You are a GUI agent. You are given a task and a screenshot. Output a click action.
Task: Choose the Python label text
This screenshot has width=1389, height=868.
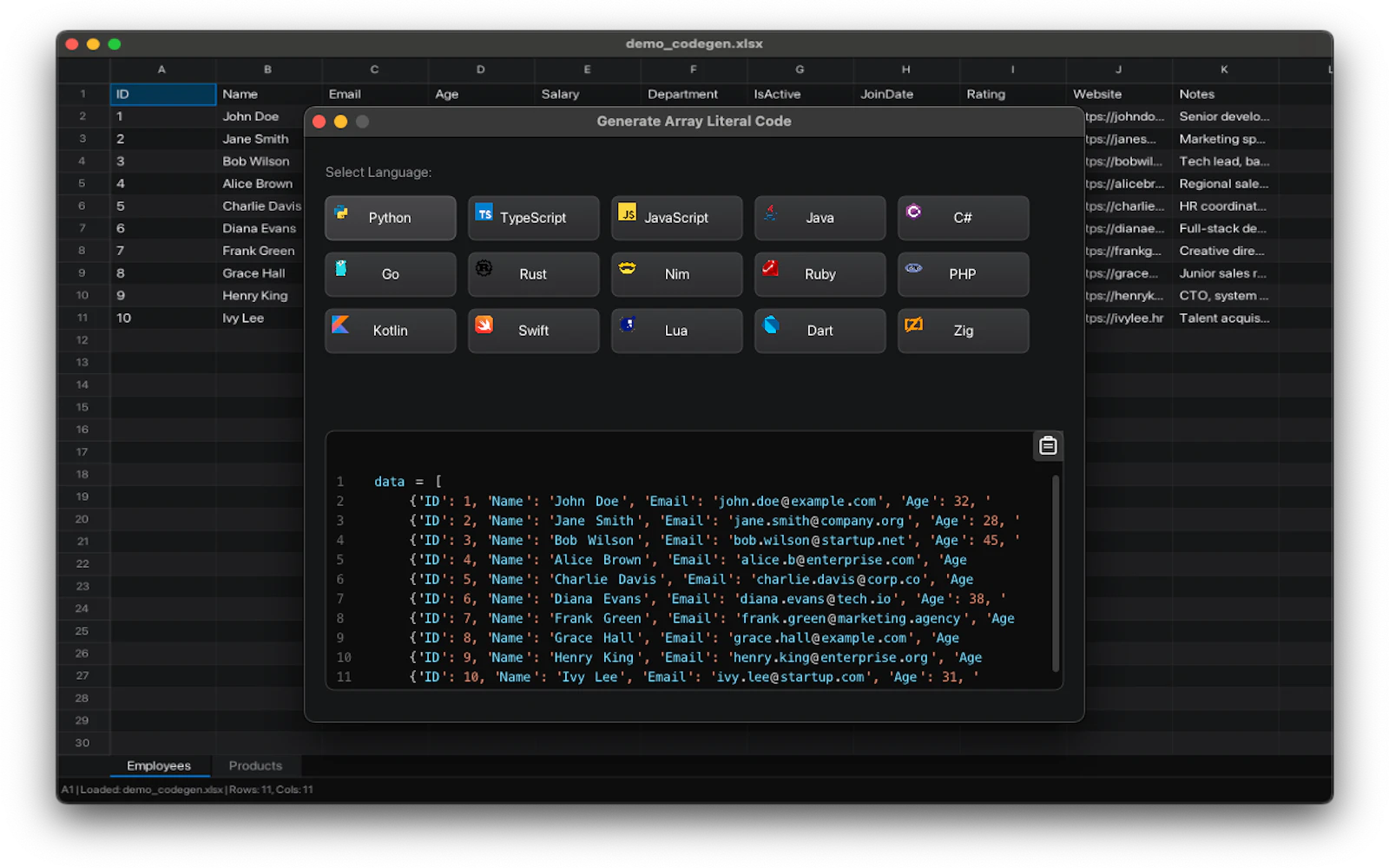click(390, 218)
